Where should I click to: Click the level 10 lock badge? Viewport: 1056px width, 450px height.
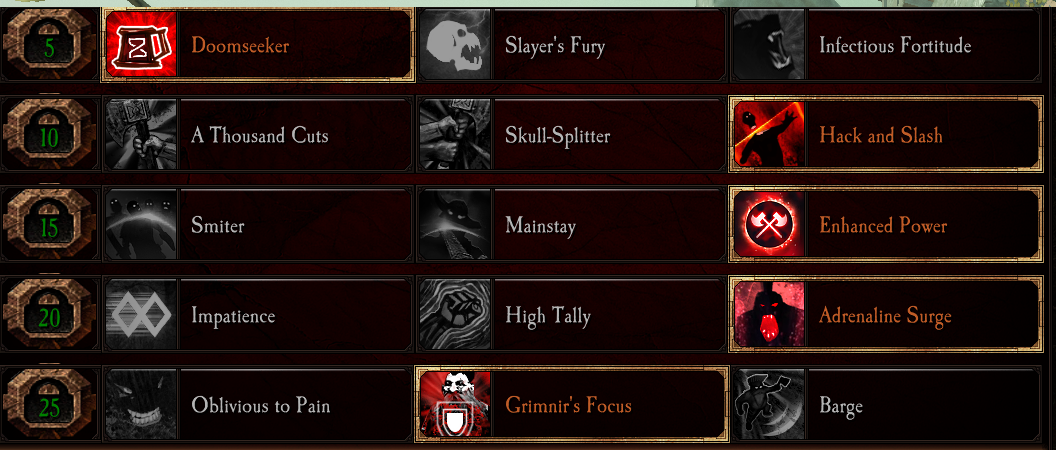click(x=49, y=135)
